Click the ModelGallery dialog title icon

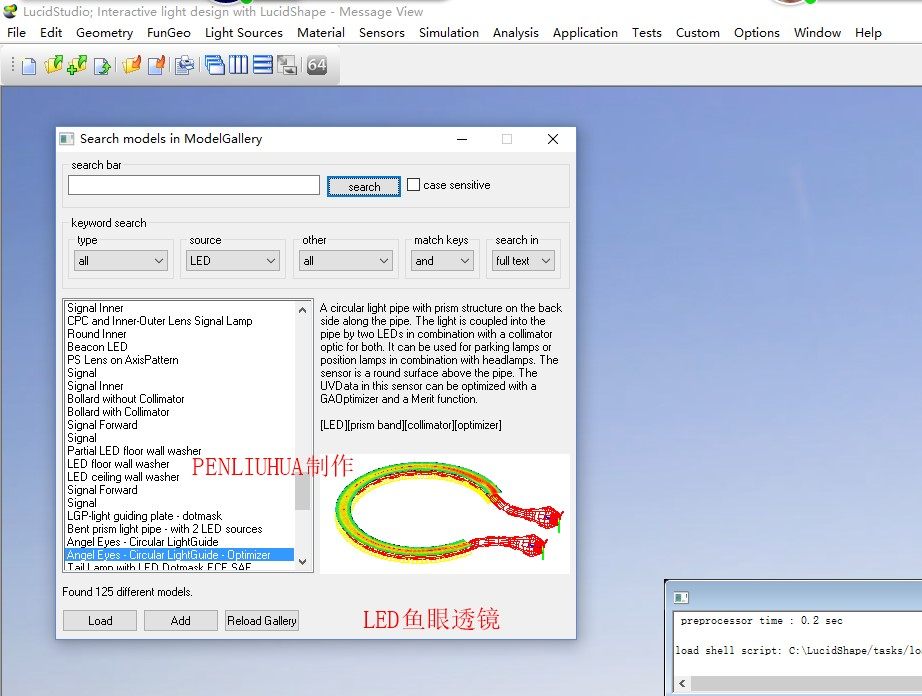tap(66, 139)
